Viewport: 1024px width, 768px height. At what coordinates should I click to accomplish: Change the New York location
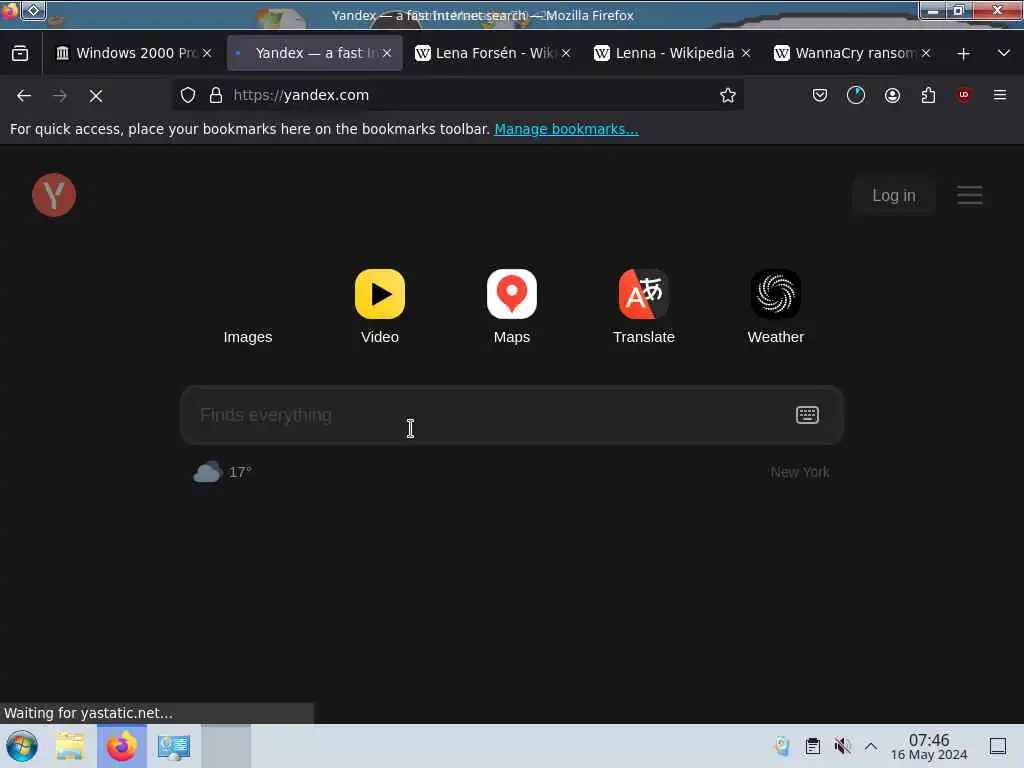click(800, 472)
